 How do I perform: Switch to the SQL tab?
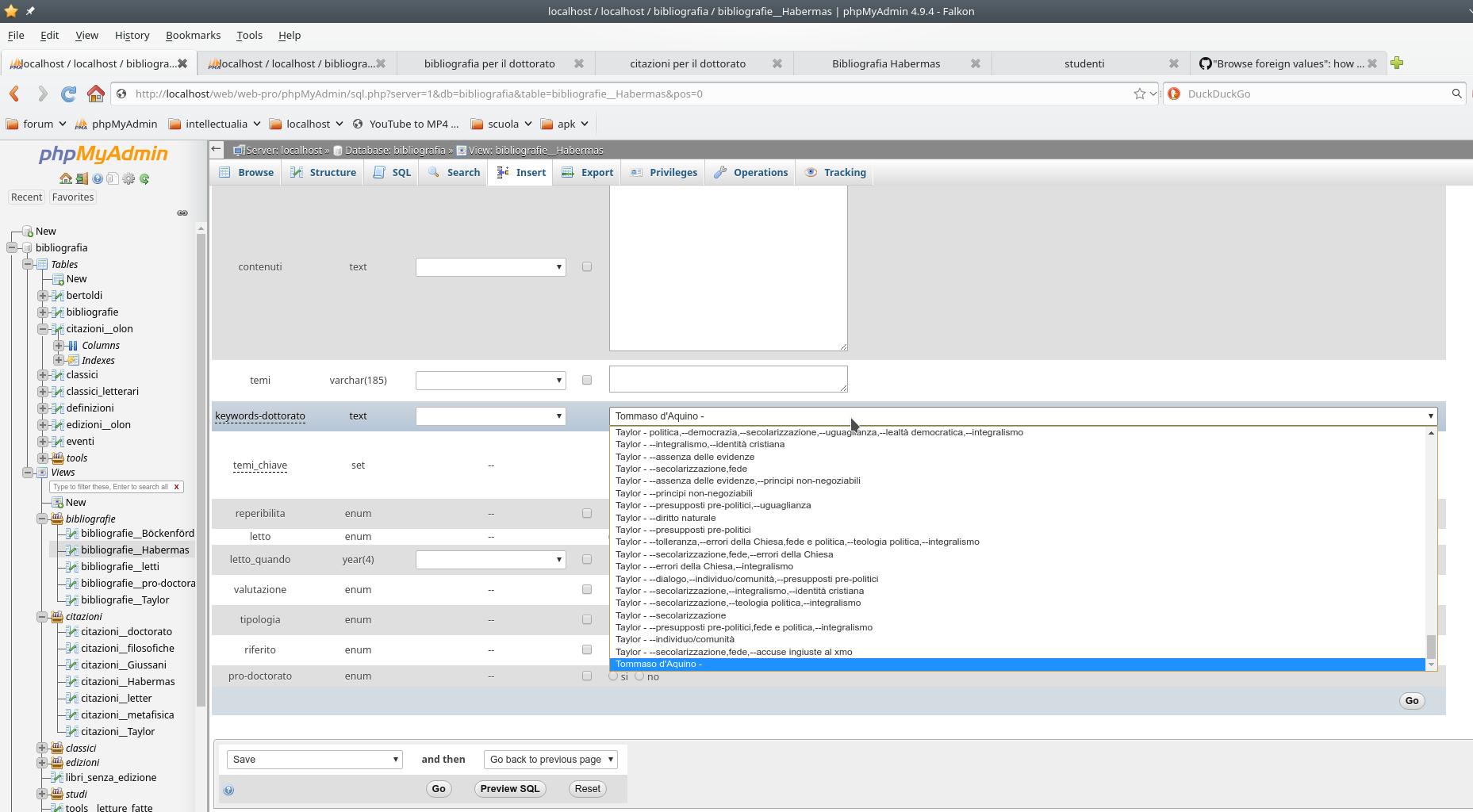[x=391, y=172]
